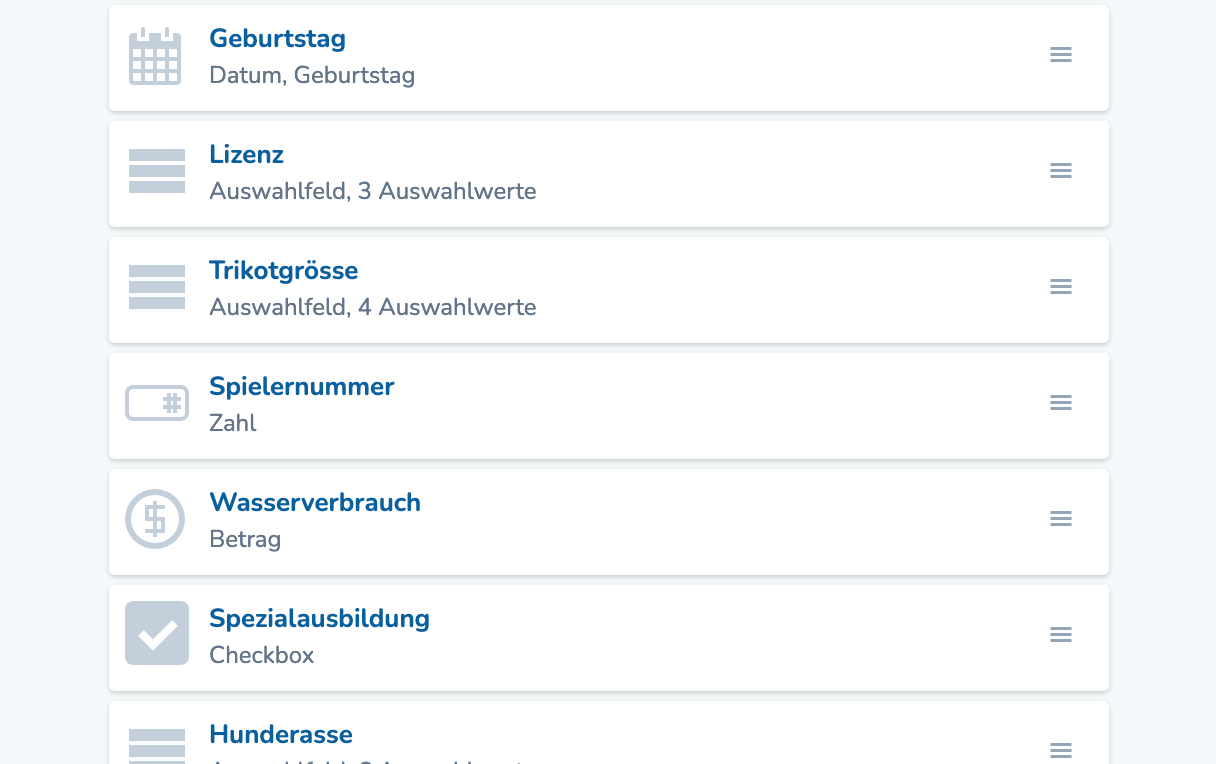Image resolution: width=1216 pixels, height=764 pixels.
Task: Click the selection icon next to Hunderasse
Action: coord(156,748)
